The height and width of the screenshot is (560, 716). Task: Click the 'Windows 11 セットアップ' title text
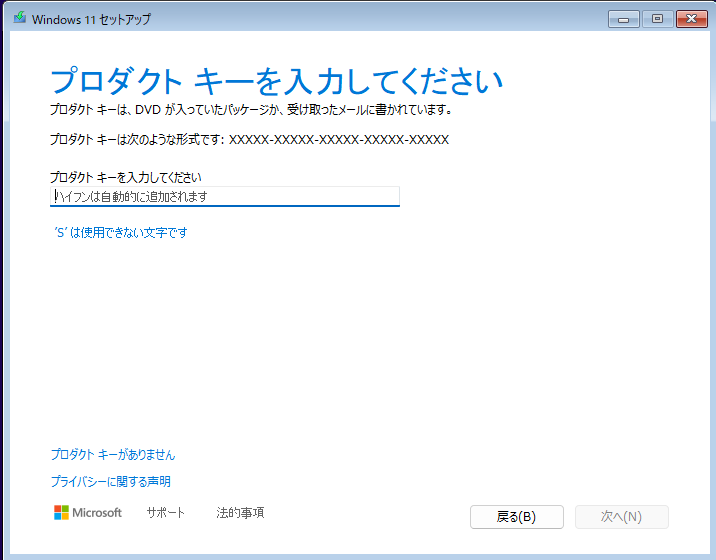point(91,19)
